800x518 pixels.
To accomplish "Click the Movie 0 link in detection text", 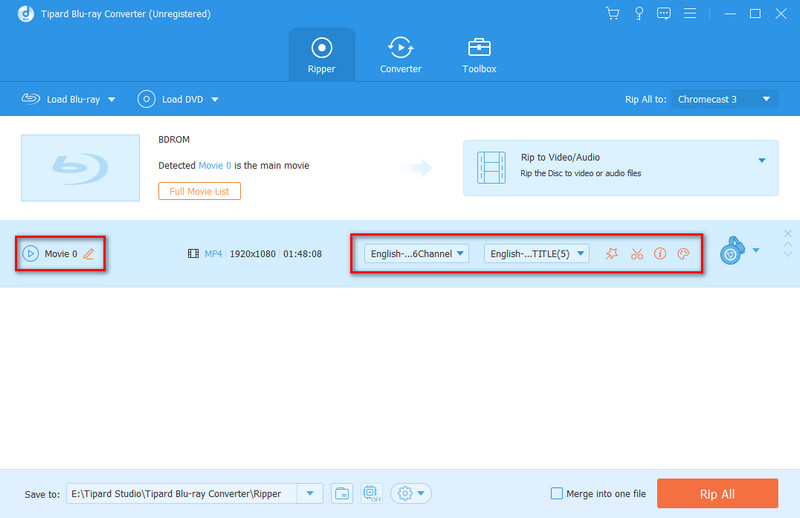I will tap(215, 165).
